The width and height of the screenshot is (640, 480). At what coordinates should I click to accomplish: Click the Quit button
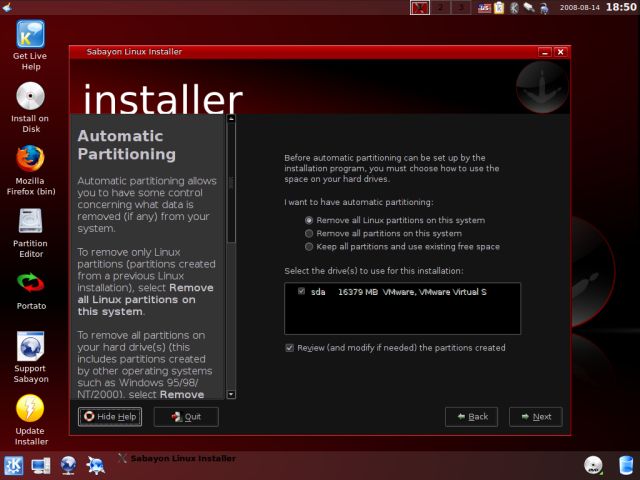[185, 416]
